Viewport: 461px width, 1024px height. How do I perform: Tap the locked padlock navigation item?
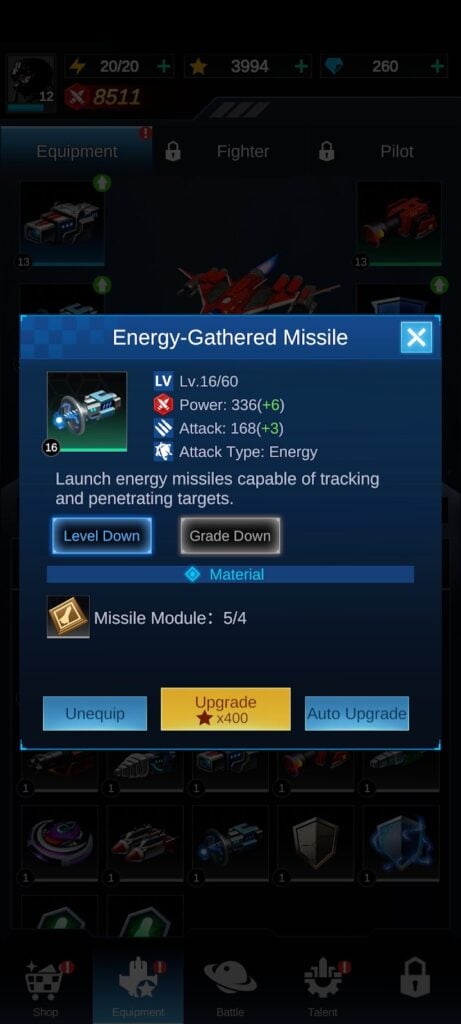click(415, 978)
